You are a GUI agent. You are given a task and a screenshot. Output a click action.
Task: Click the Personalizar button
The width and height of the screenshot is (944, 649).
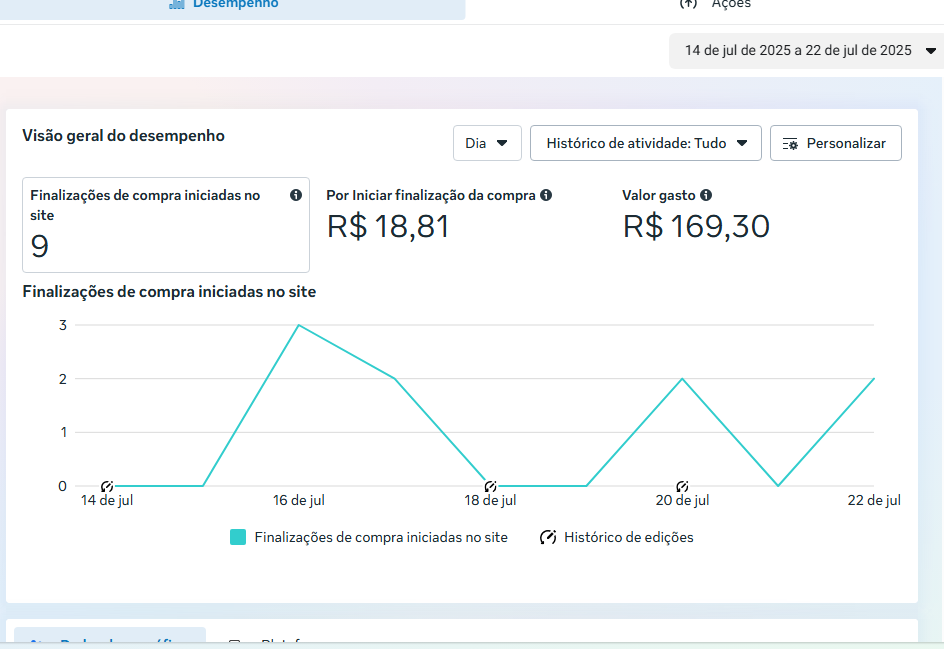(x=835, y=143)
